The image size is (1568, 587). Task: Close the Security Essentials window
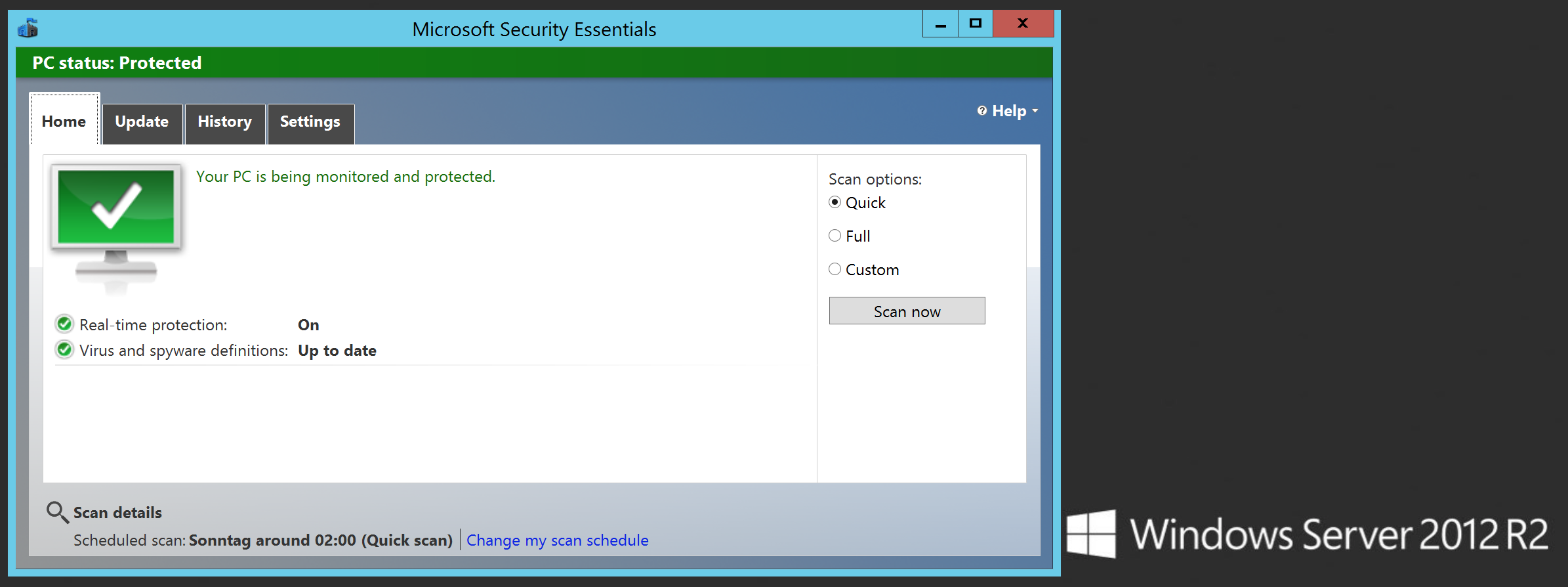(x=1023, y=24)
